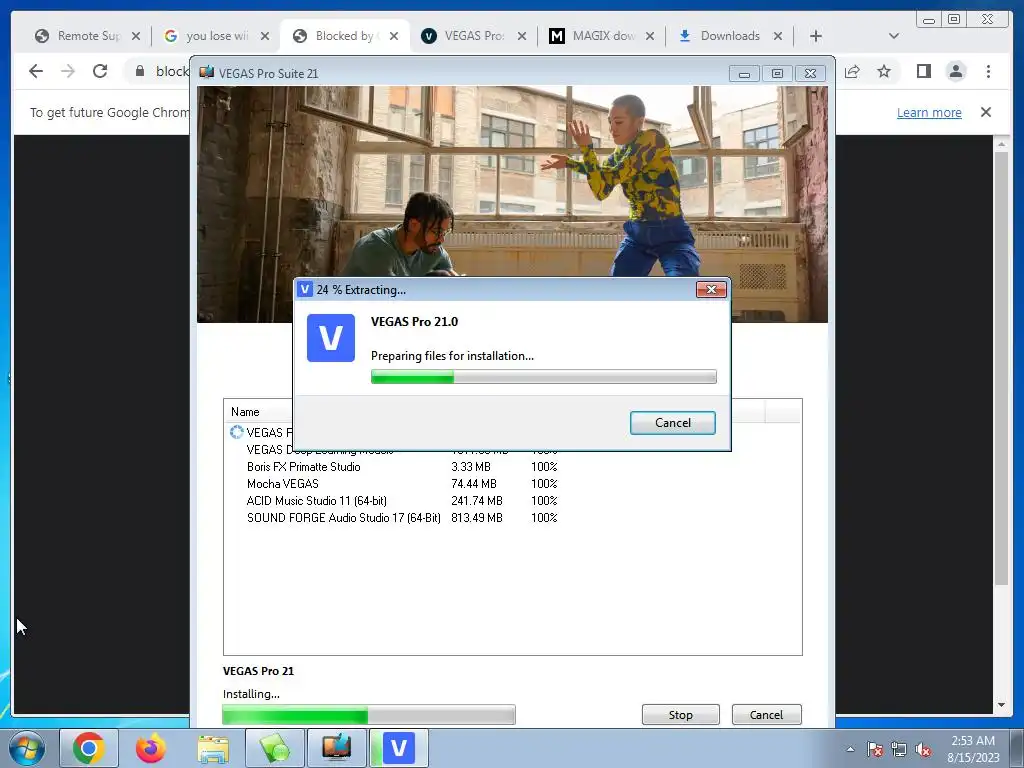Close the Downloads tab

(778, 36)
